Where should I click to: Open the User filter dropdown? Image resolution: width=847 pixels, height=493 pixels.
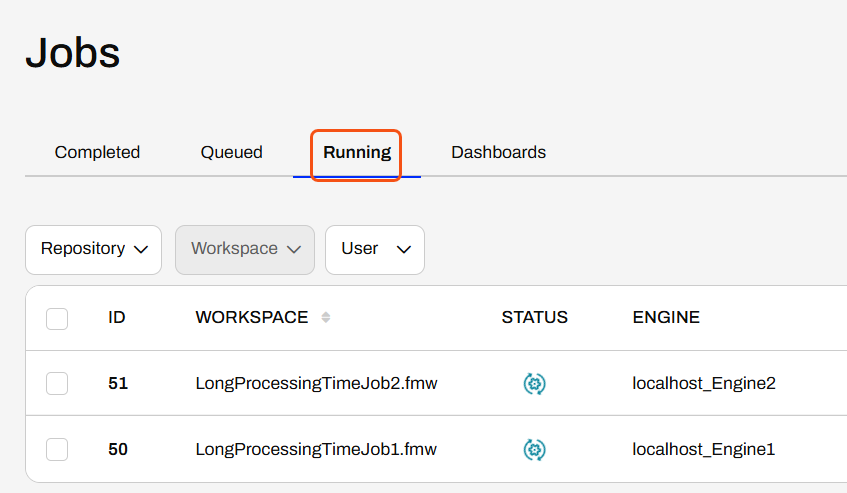tap(375, 250)
